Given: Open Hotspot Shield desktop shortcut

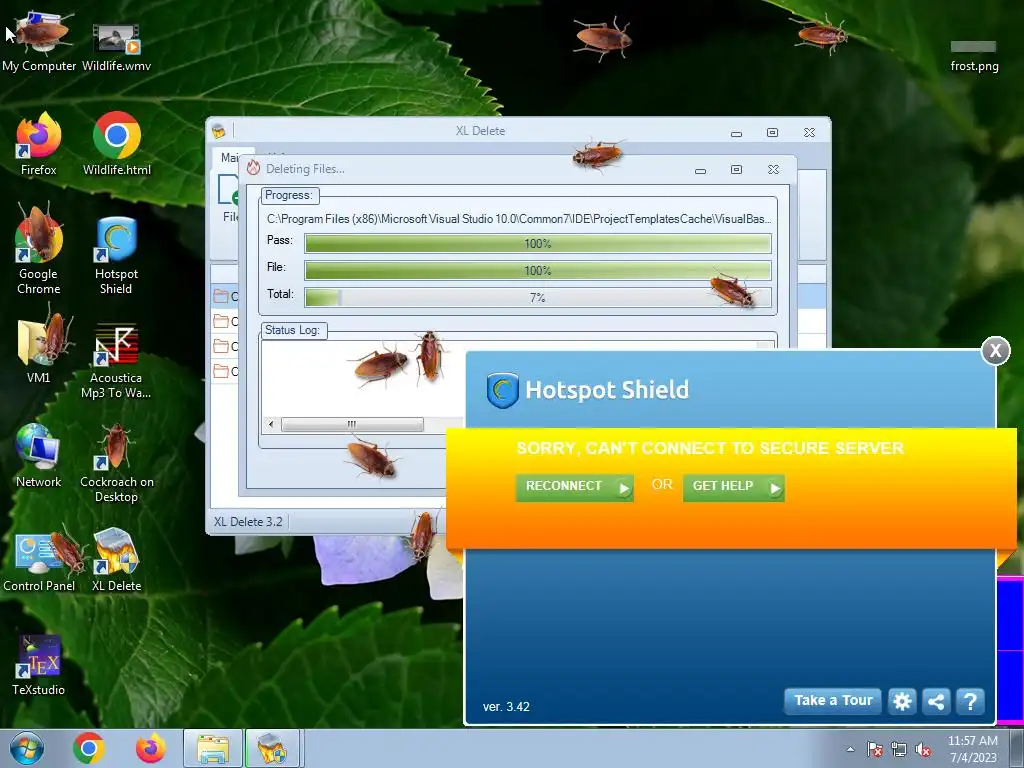Looking at the screenshot, I should (116, 255).
